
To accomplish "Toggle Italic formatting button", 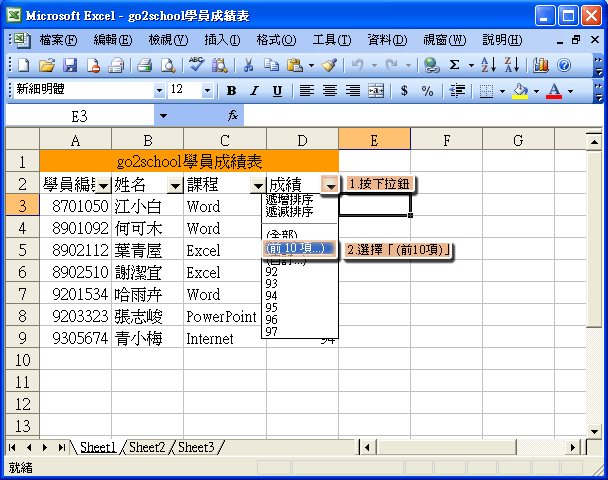I will coord(254,90).
